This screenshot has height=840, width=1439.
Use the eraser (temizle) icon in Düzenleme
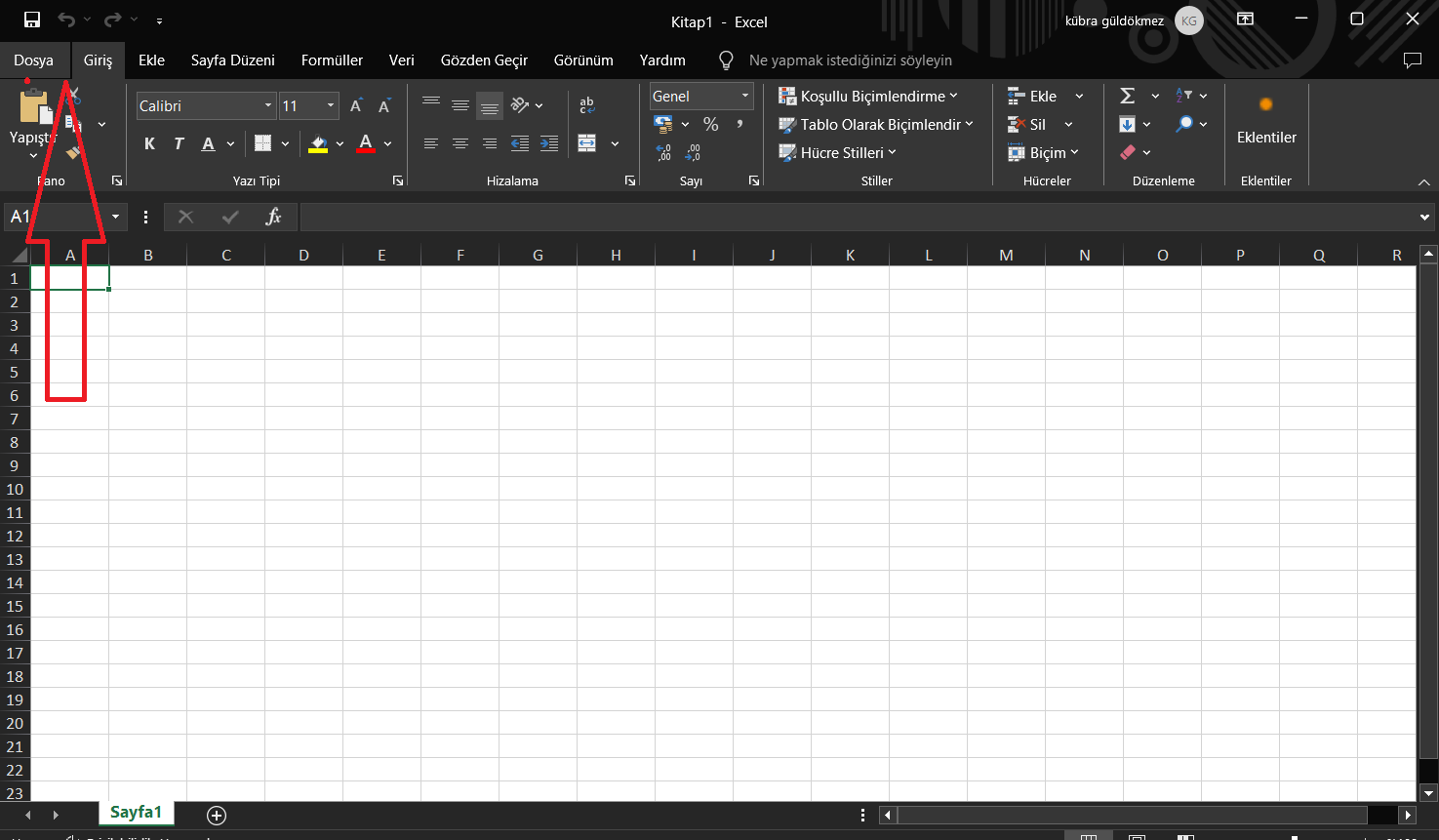click(1129, 152)
